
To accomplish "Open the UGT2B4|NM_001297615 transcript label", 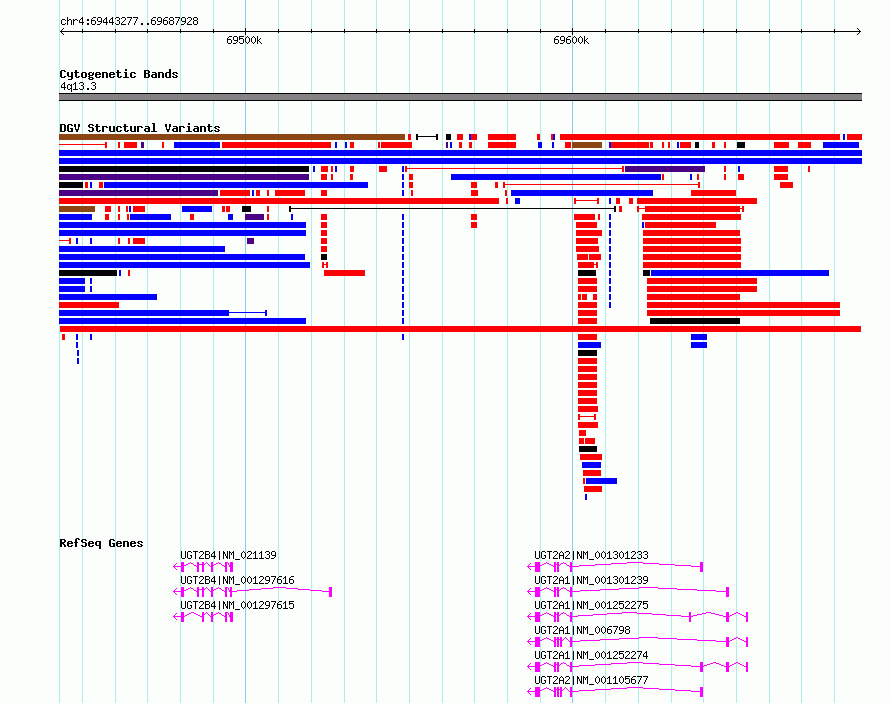I will [x=237, y=605].
